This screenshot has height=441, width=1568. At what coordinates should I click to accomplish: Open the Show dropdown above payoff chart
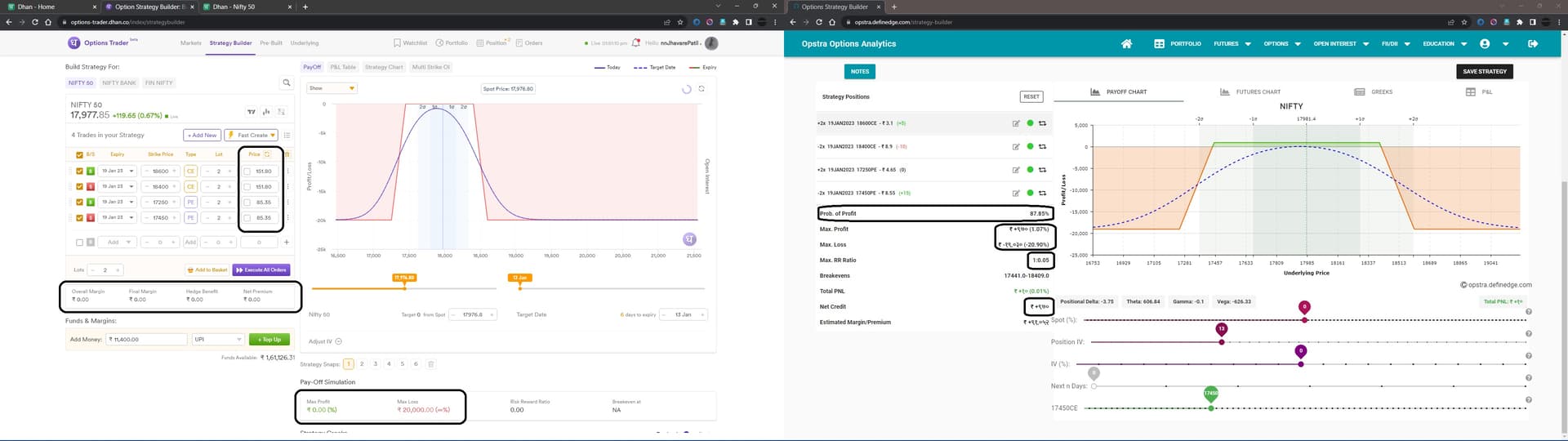(332, 88)
